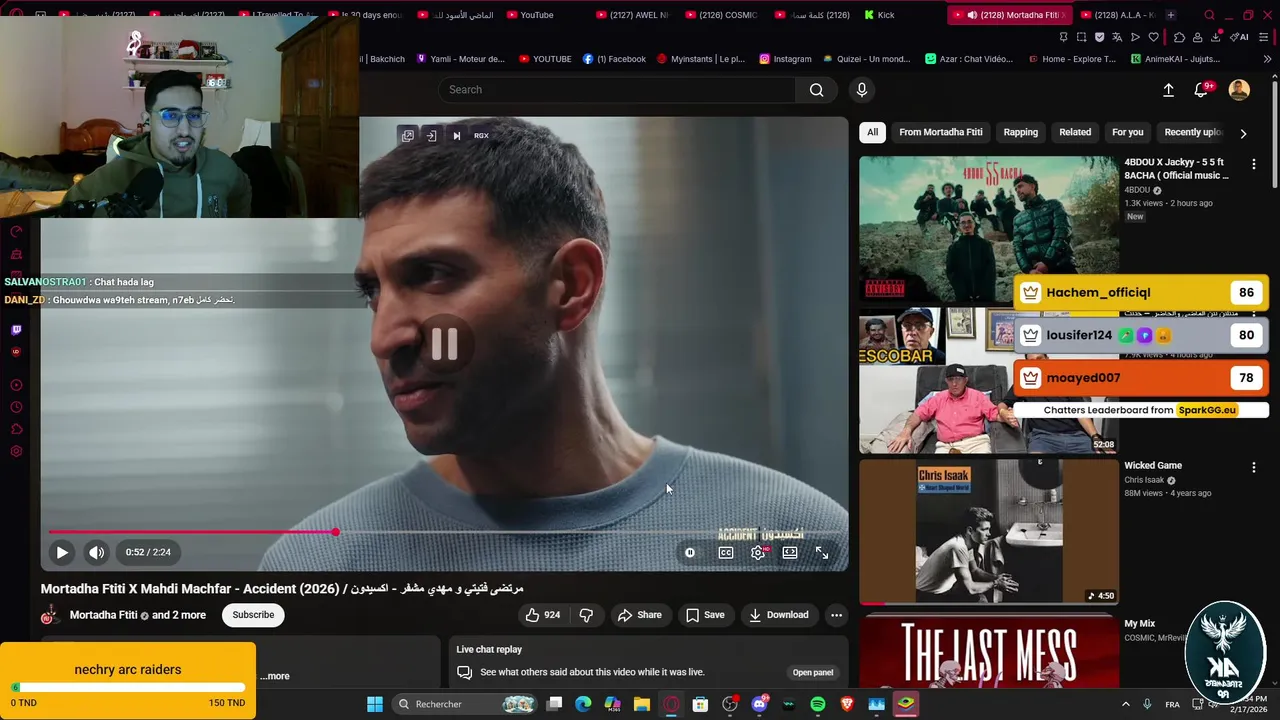Open the Instagram bookmark

pos(785,59)
